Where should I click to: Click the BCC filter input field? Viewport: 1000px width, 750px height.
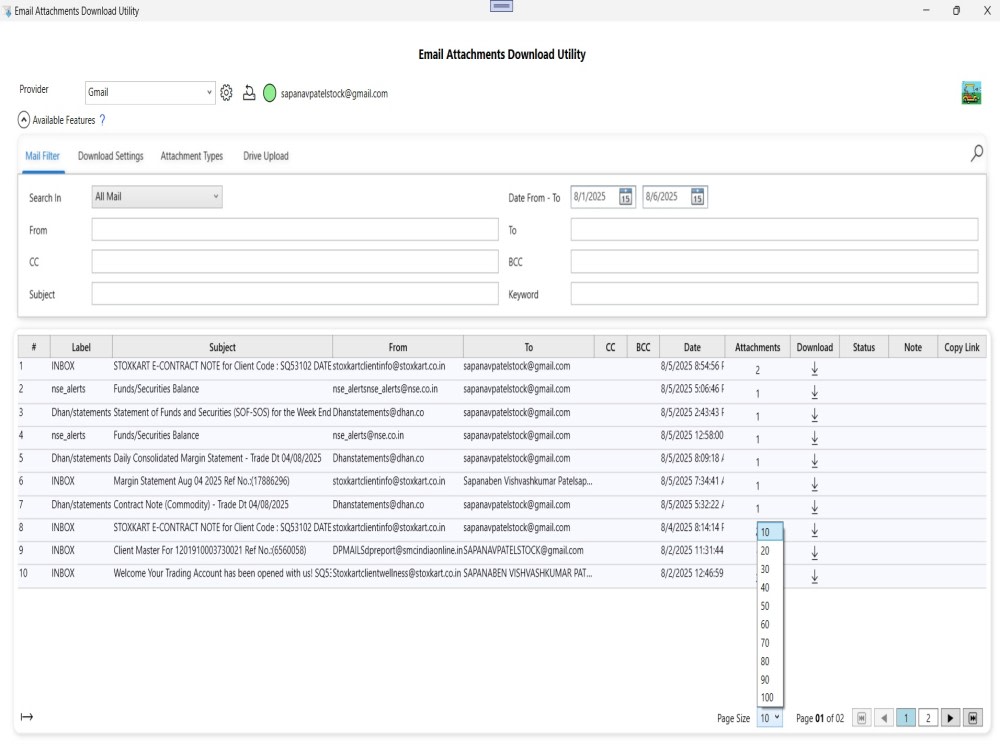[774, 261]
